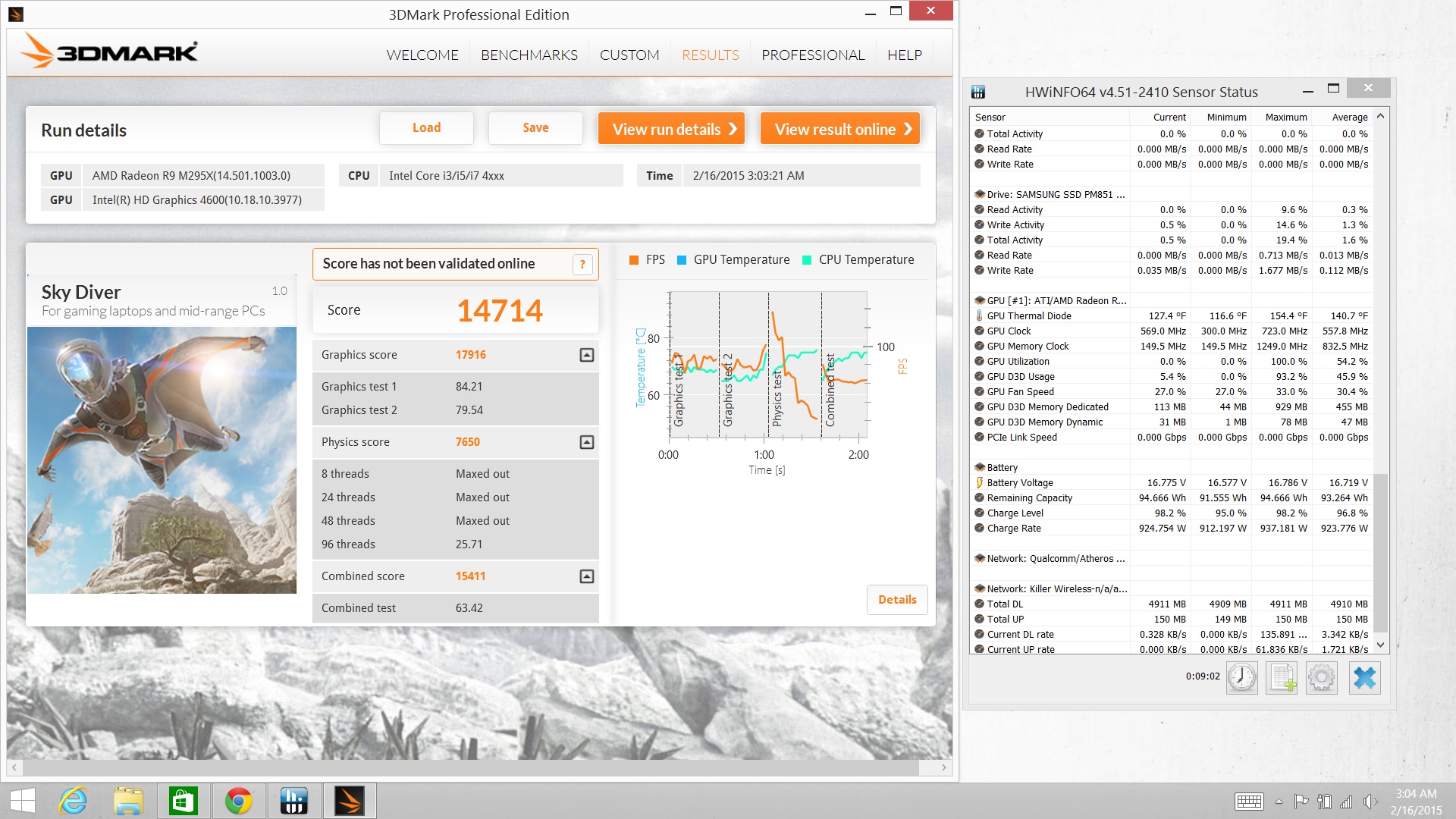Select the GPU Clock sensor row
The height and width of the screenshot is (819, 1456).
[1172, 331]
